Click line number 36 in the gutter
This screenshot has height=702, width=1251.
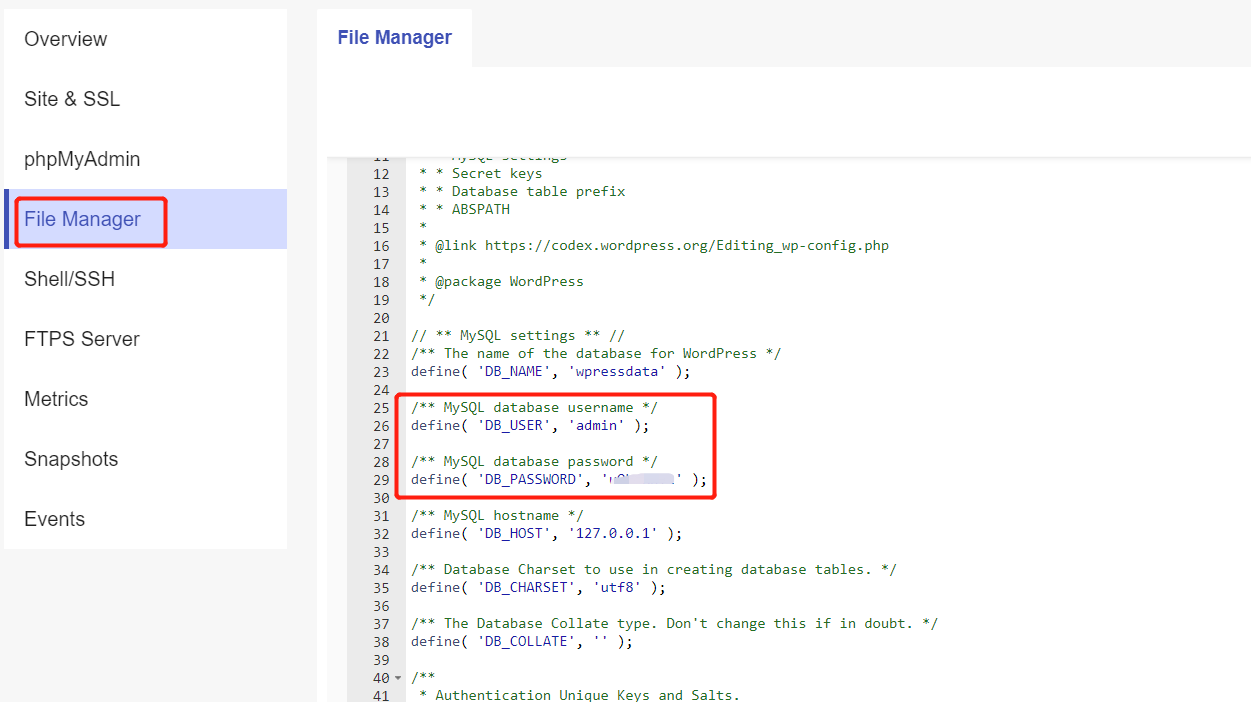pos(381,606)
